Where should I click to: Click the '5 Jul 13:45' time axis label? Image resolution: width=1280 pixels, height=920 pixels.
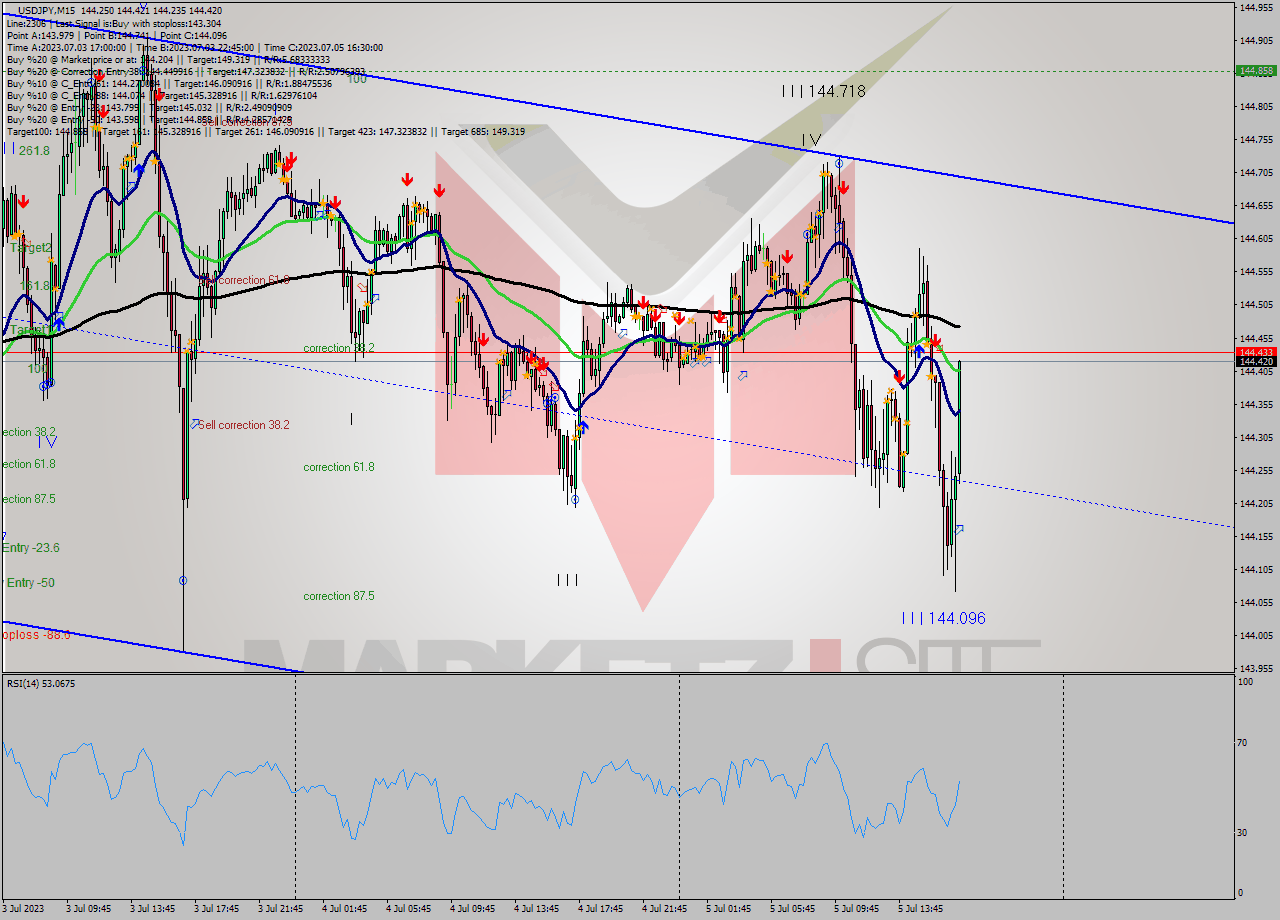coord(921,909)
